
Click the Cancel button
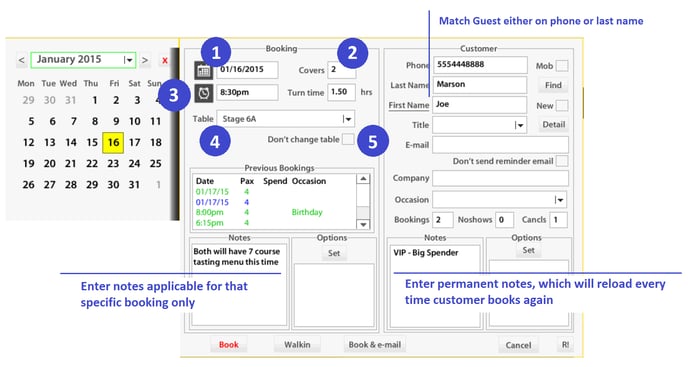[518, 345]
